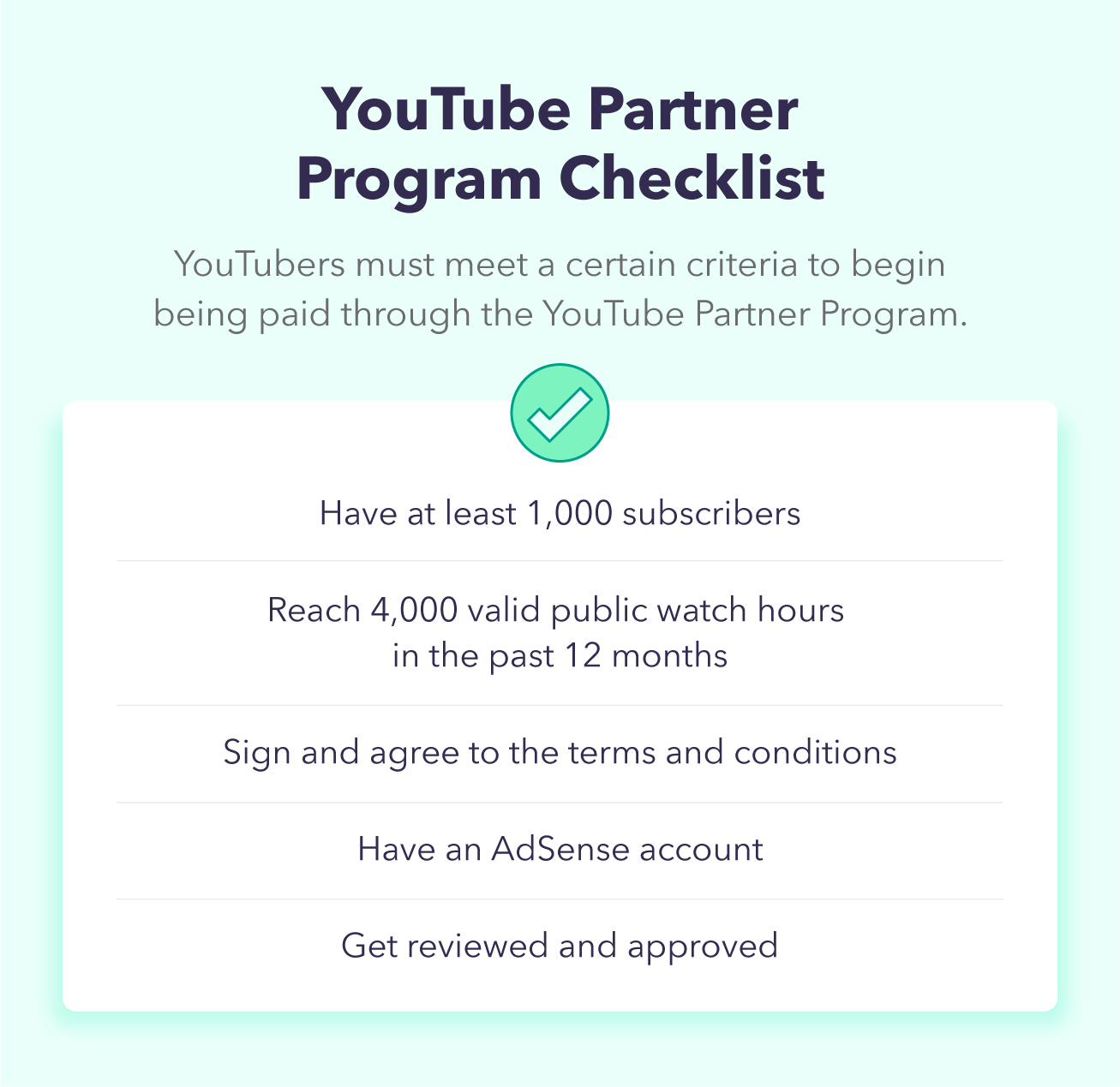The height and width of the screenshot is (1087, 1120).
Task: Click the word 'approved' in the last item
Action: (x=703, y=947)
